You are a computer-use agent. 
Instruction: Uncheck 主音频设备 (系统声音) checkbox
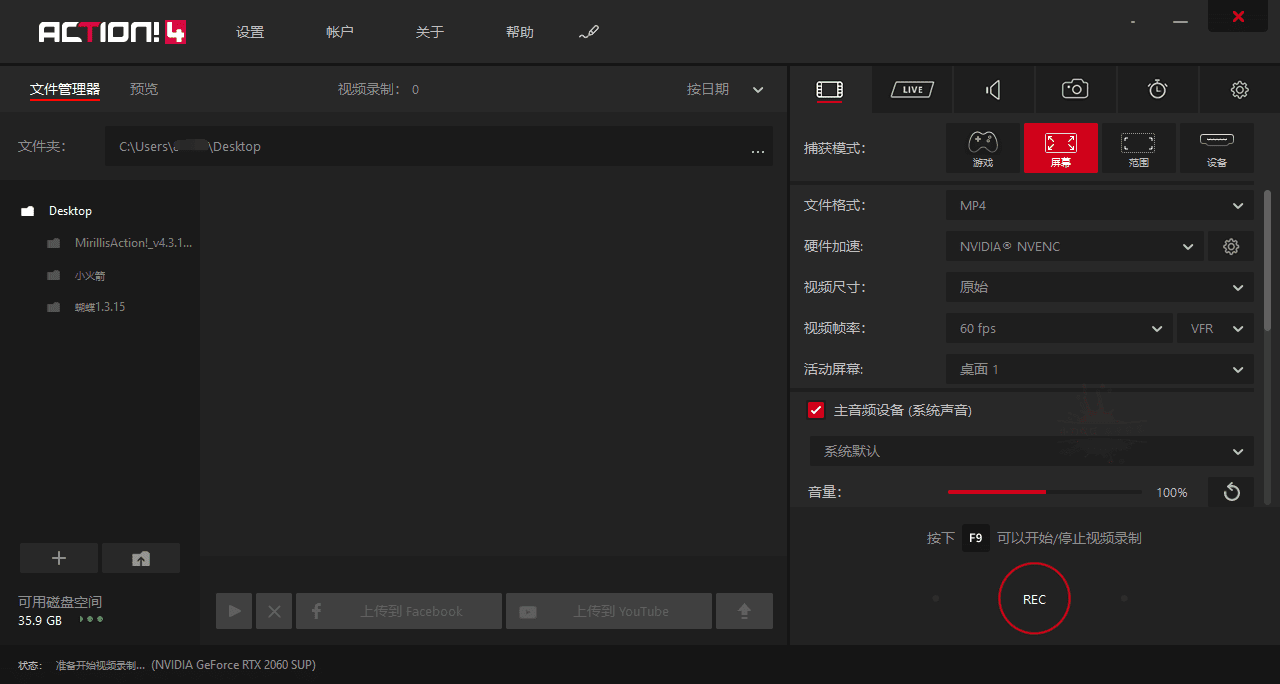pos(815,409)
